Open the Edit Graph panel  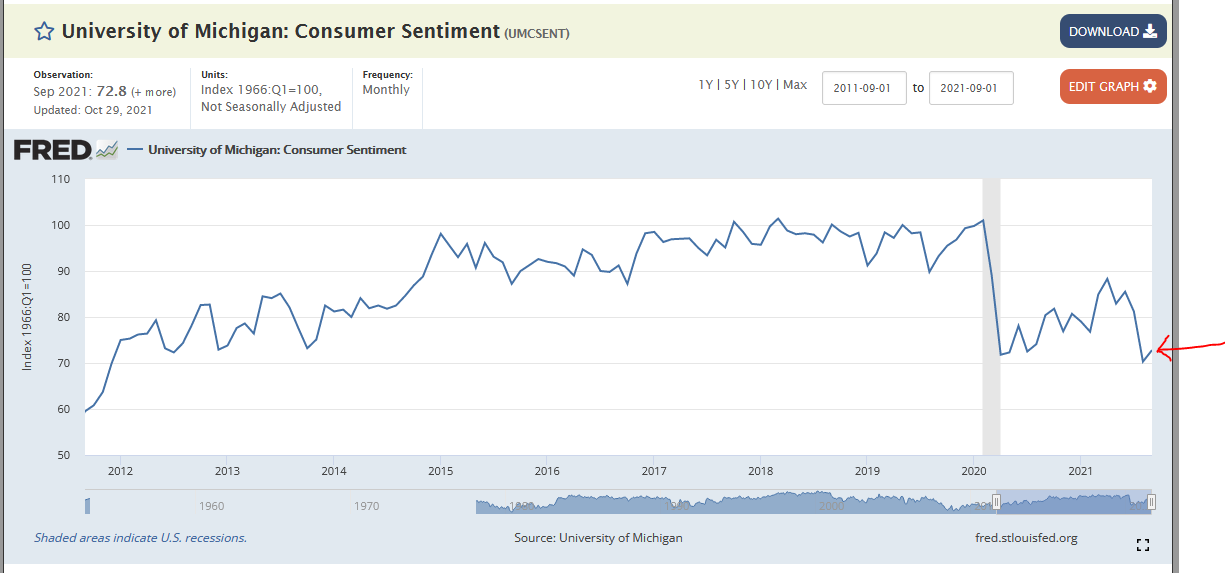[1112, 87]
